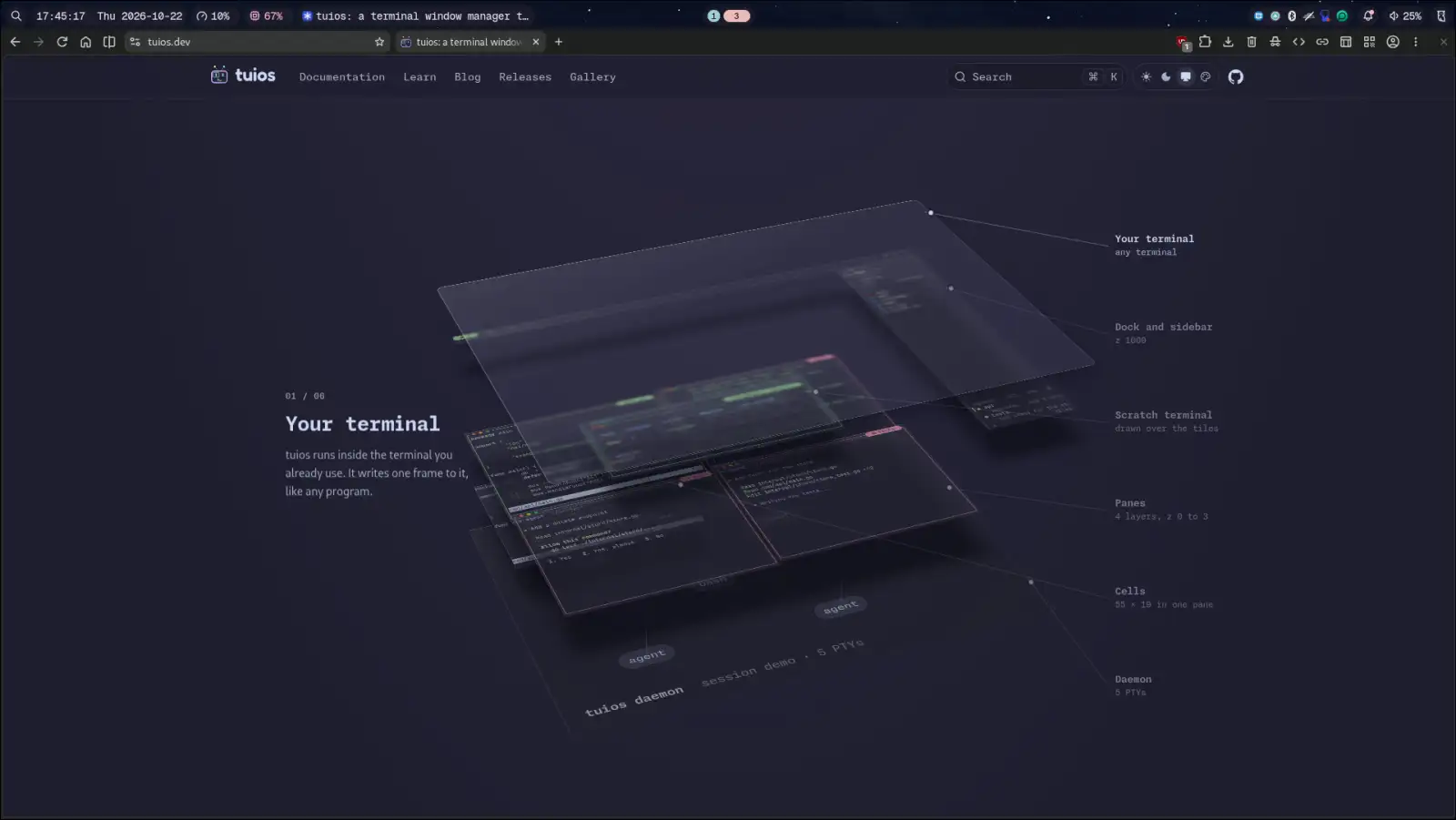Click the Bluetooth tray icon

pyautogui.click(x=1291, y=15)
